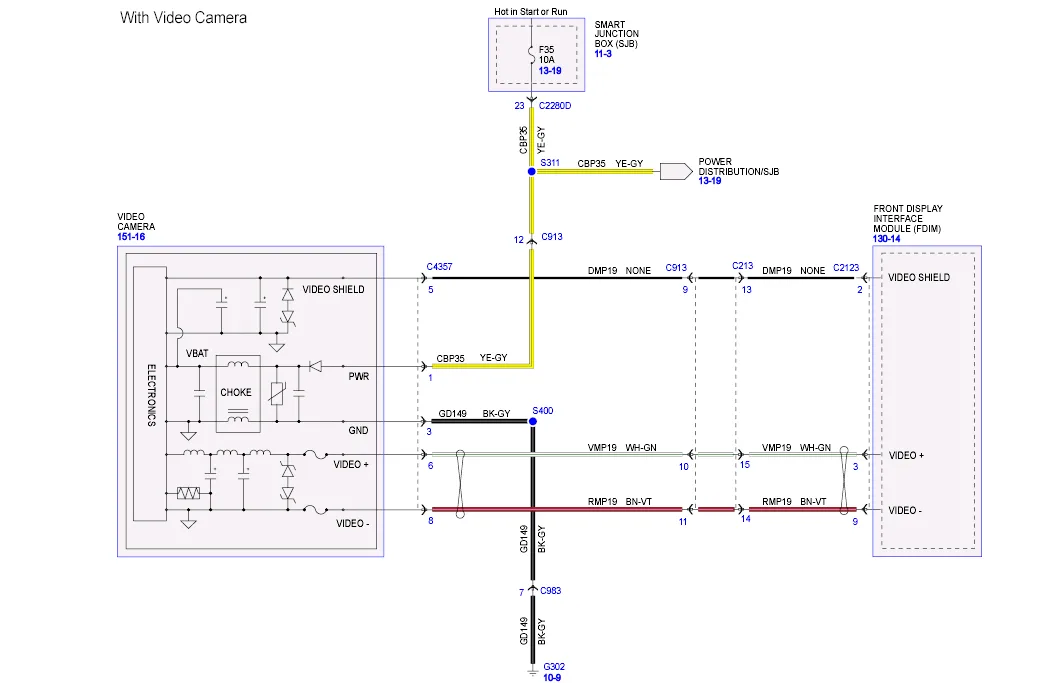This screenshot has width=1059, height=683.
Task: Click pin number 7 at connector C983
Action: [521, 592]
